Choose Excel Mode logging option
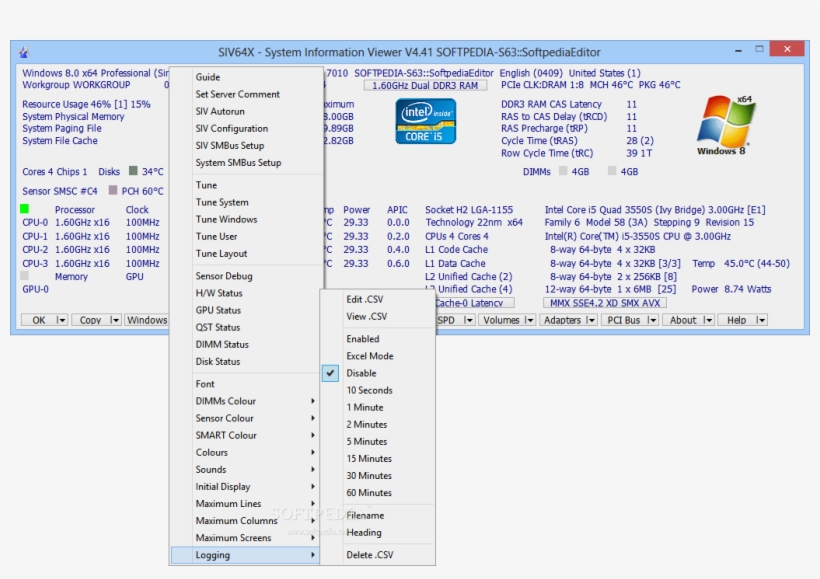Screen dimensions: 820x579 tap(378, 356)
